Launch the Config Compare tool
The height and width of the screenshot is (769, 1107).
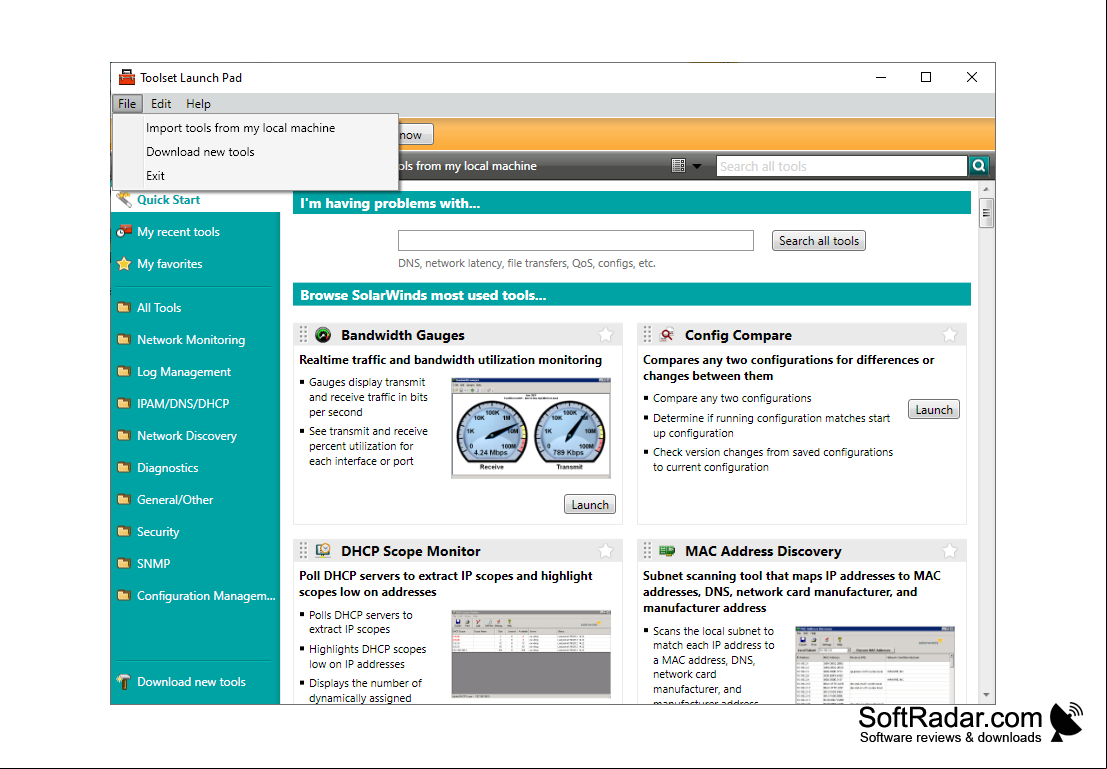(933, 410)
